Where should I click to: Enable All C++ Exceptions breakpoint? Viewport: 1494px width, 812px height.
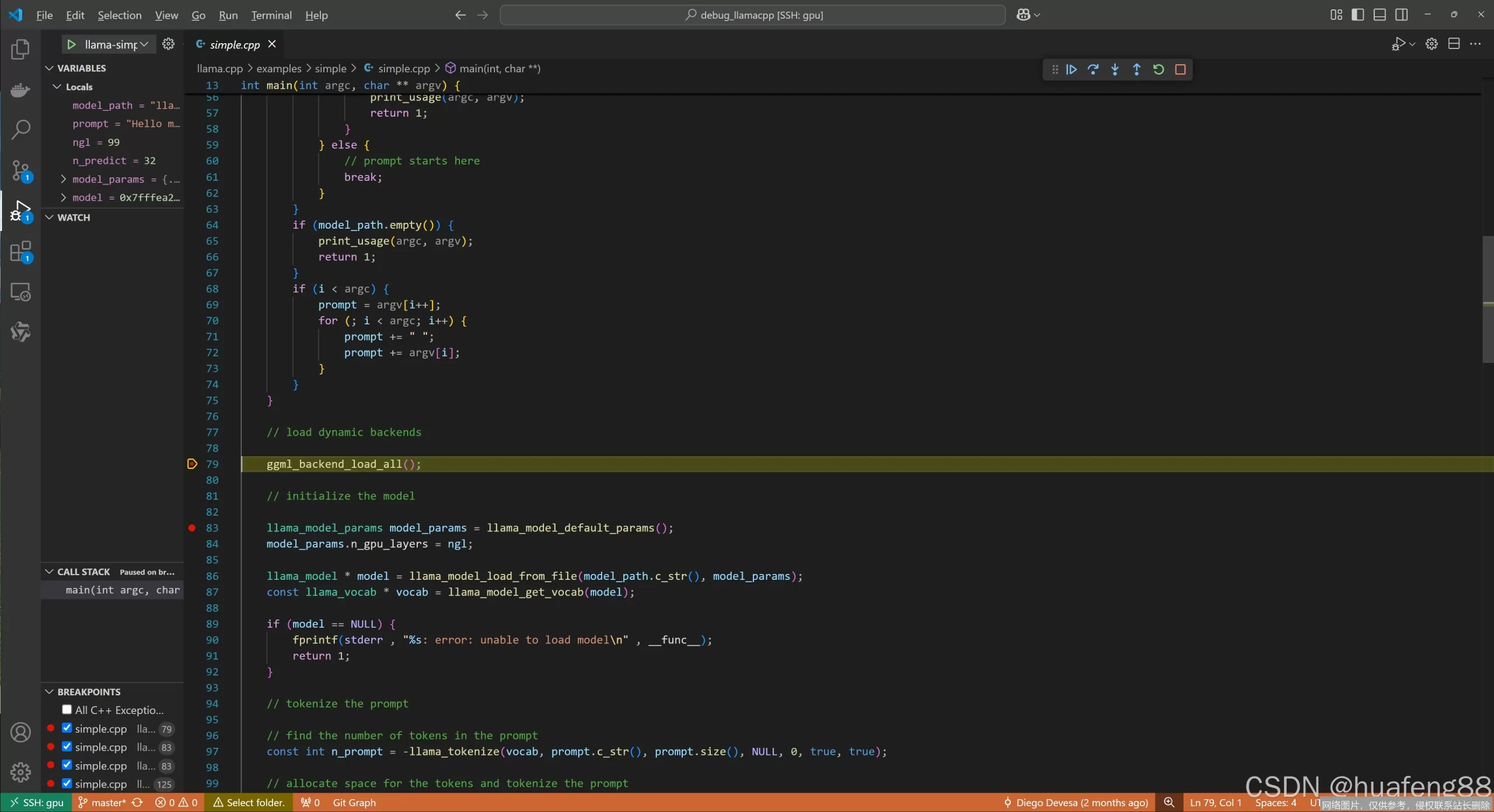[67, 709]
